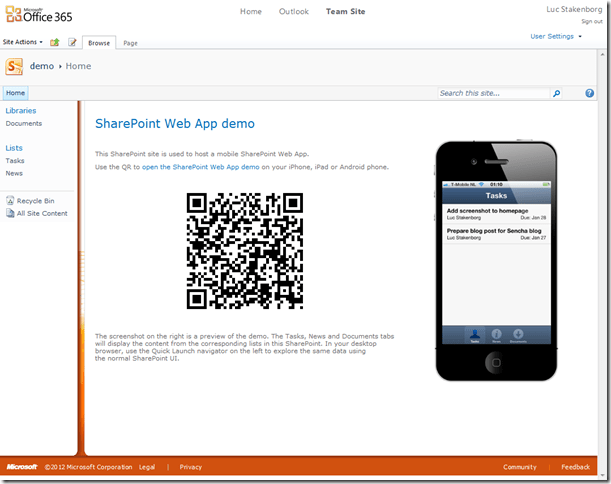Open the Tasks list in Quick Launch
Viewport: 611px width, 484px height.
pyautogui.click(x=15, y=160)
